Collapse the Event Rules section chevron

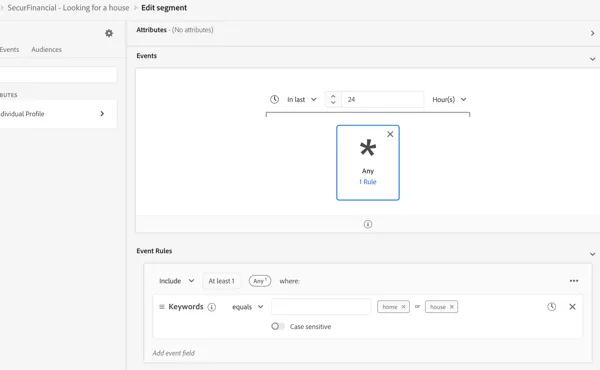click(592, 254)
